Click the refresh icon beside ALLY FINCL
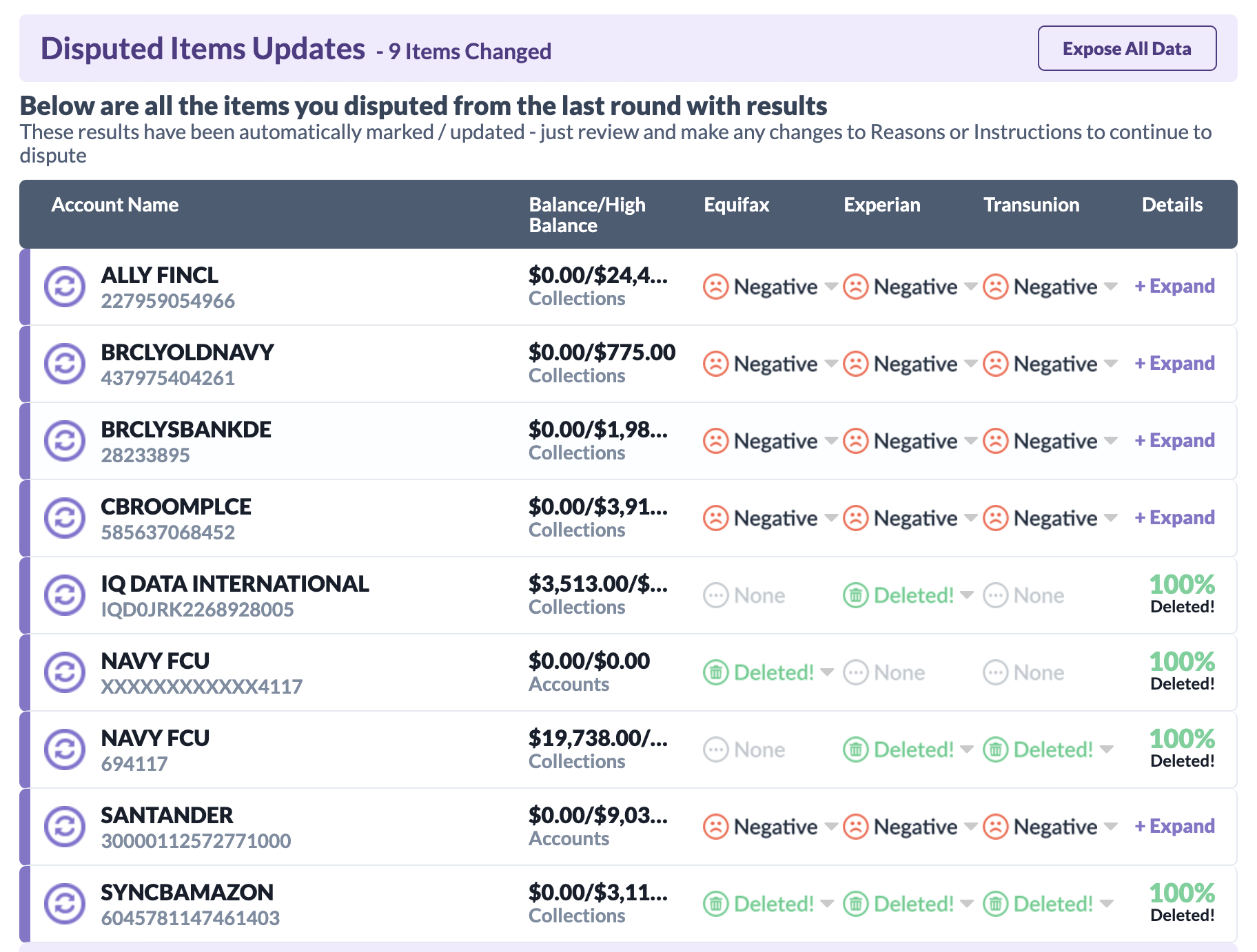The width and height of the screenshot is (1257, 952). 65,287
